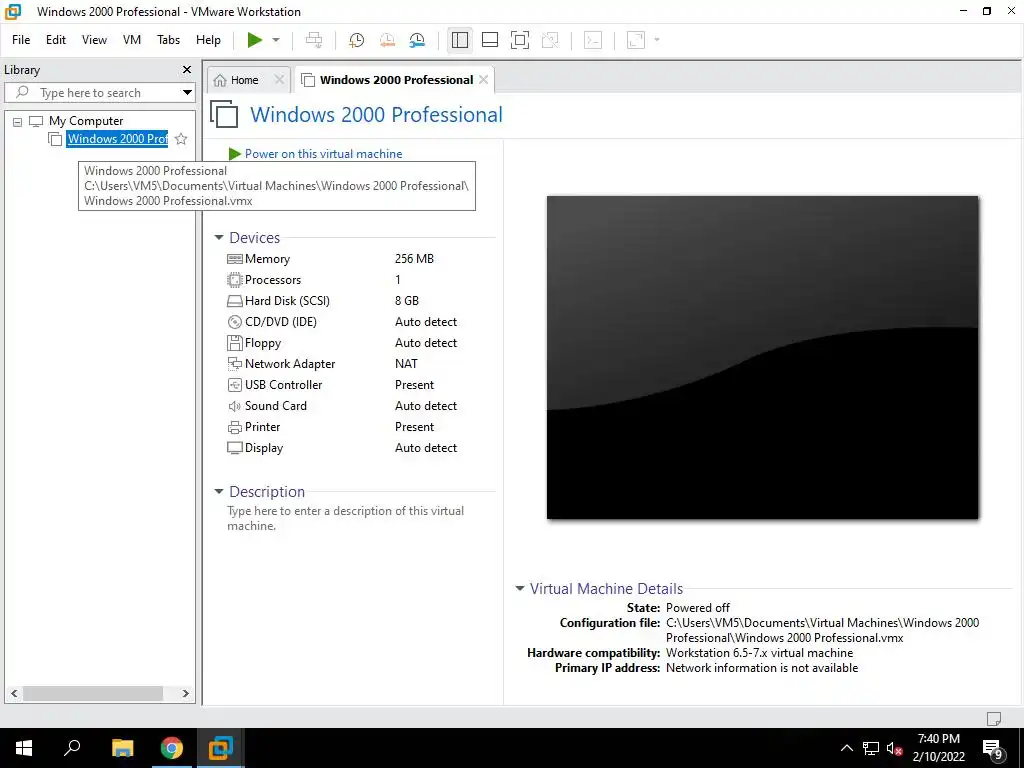Click the Floppy device icon
This screenshot has width=1024, height=768.
(234, 343)
